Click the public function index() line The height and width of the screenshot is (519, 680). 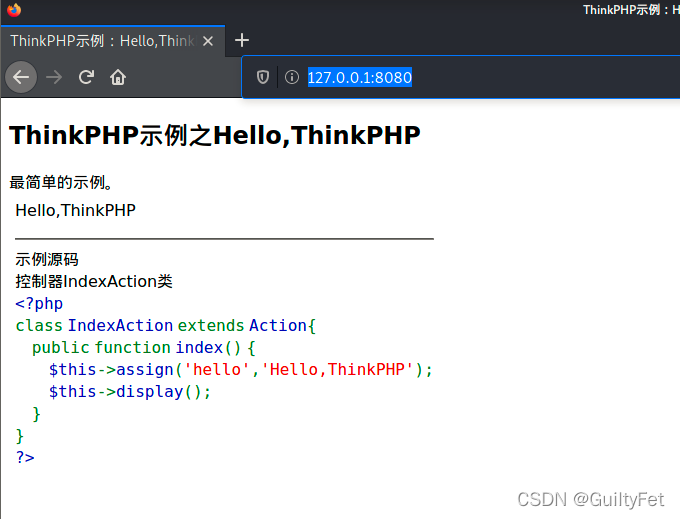[x=144, y=348]
